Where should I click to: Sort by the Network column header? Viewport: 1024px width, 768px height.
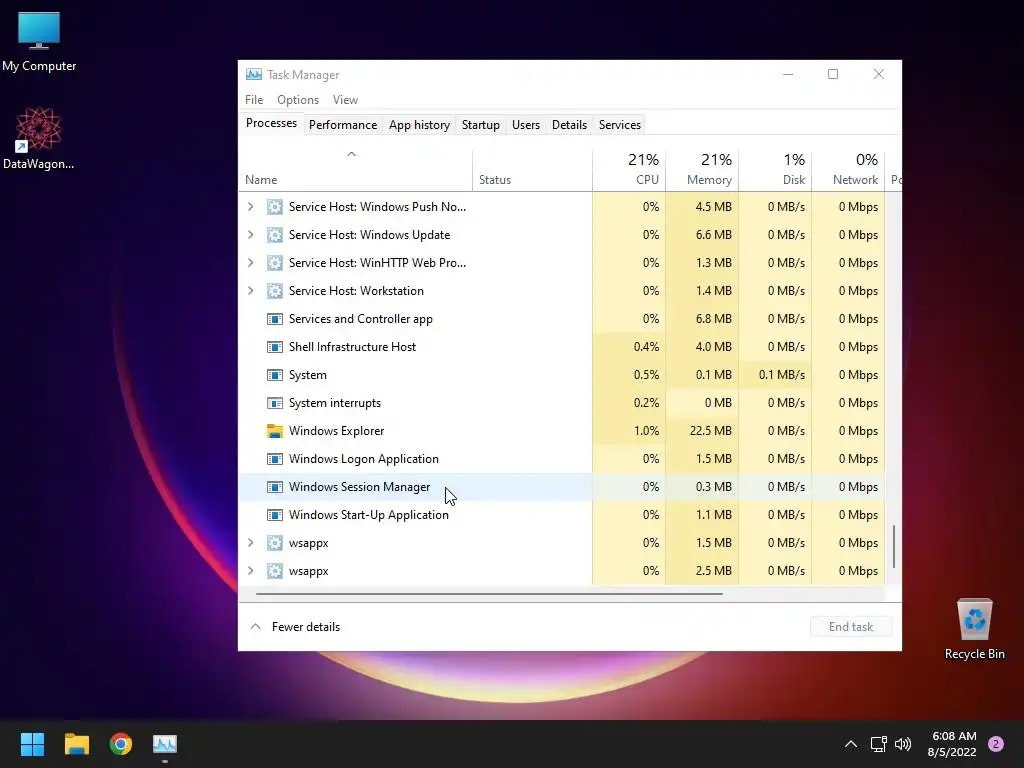(x=848, y=170)
